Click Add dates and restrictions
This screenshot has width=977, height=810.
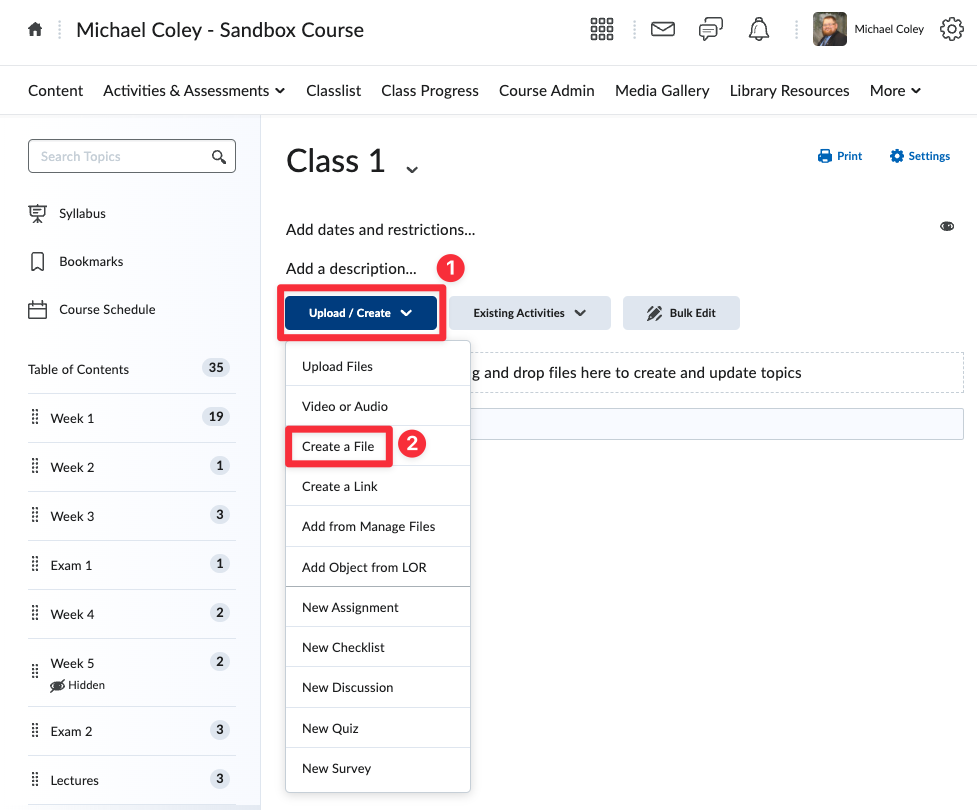pos(380,229)
